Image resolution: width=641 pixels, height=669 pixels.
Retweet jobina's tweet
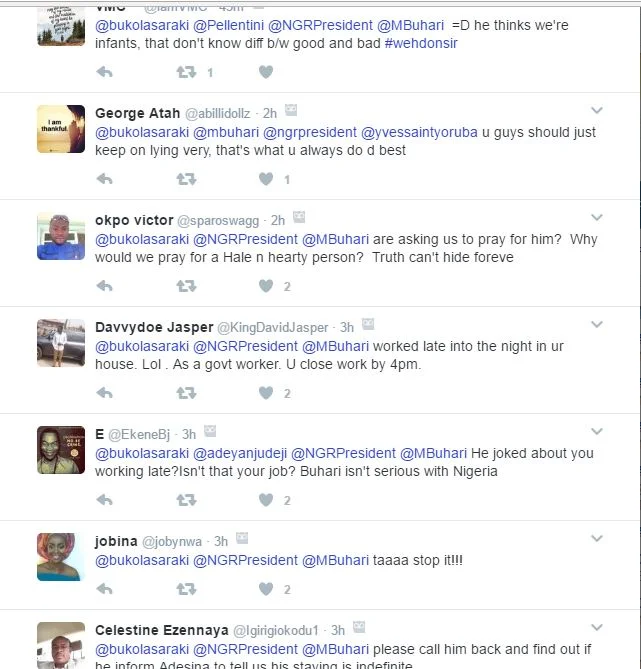coord(186,589)
